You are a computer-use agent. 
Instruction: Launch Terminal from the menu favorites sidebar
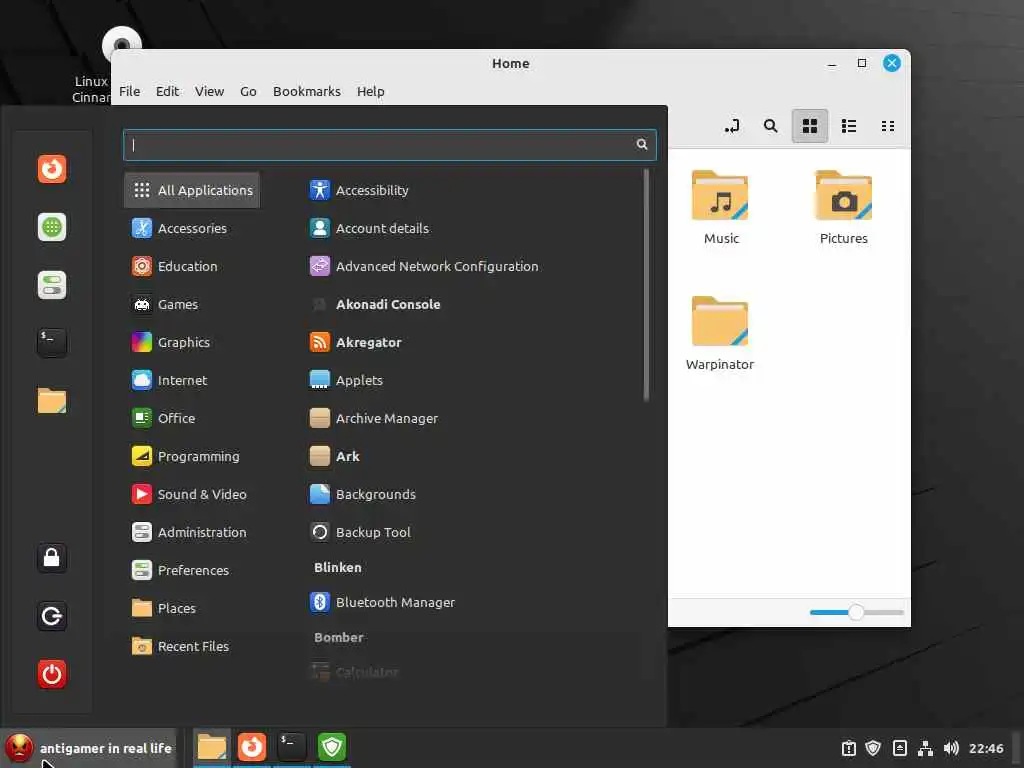(52, 343)
